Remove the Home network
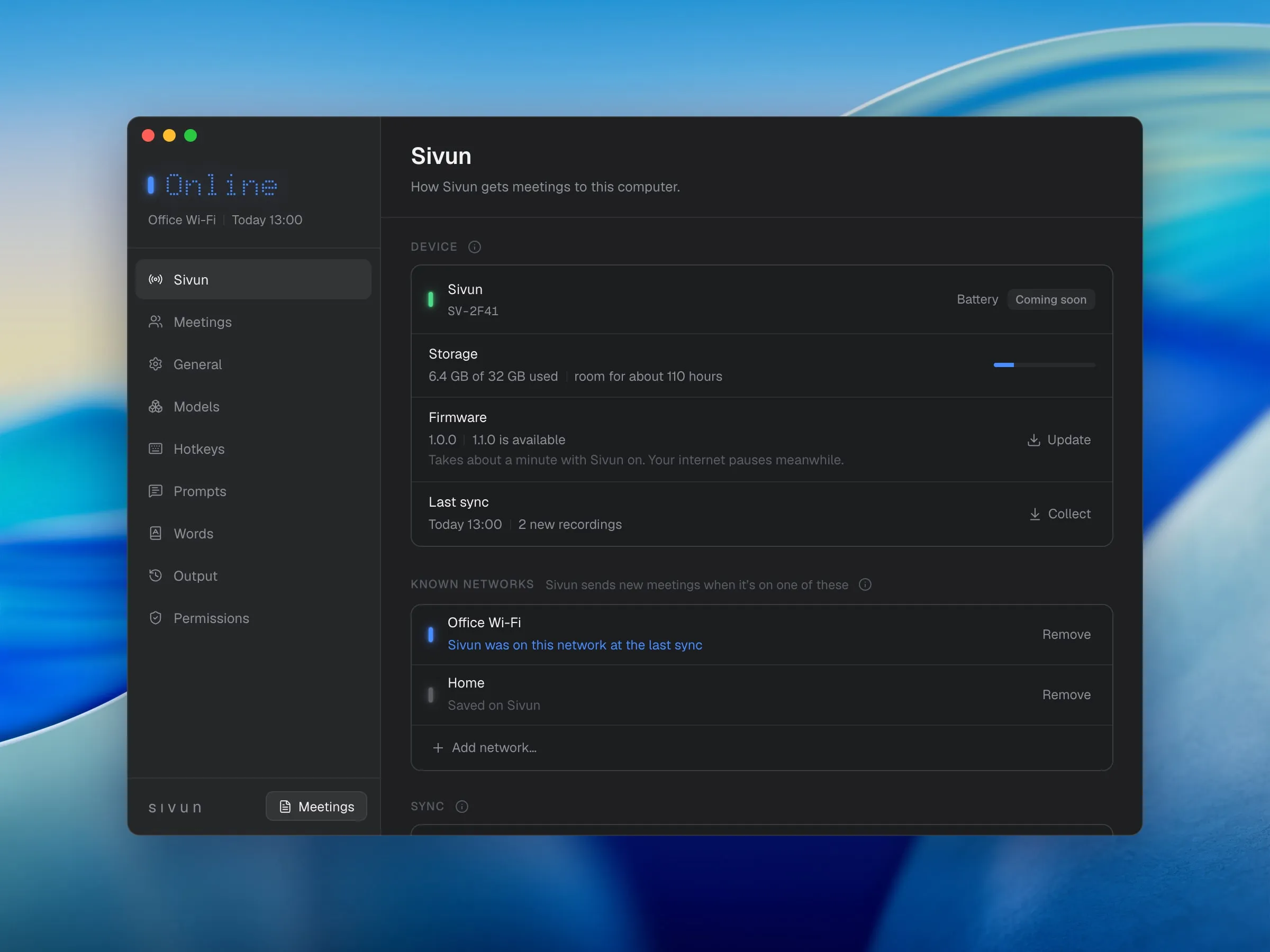Viewport: 1270px width, 952px height. (1066, 695)
